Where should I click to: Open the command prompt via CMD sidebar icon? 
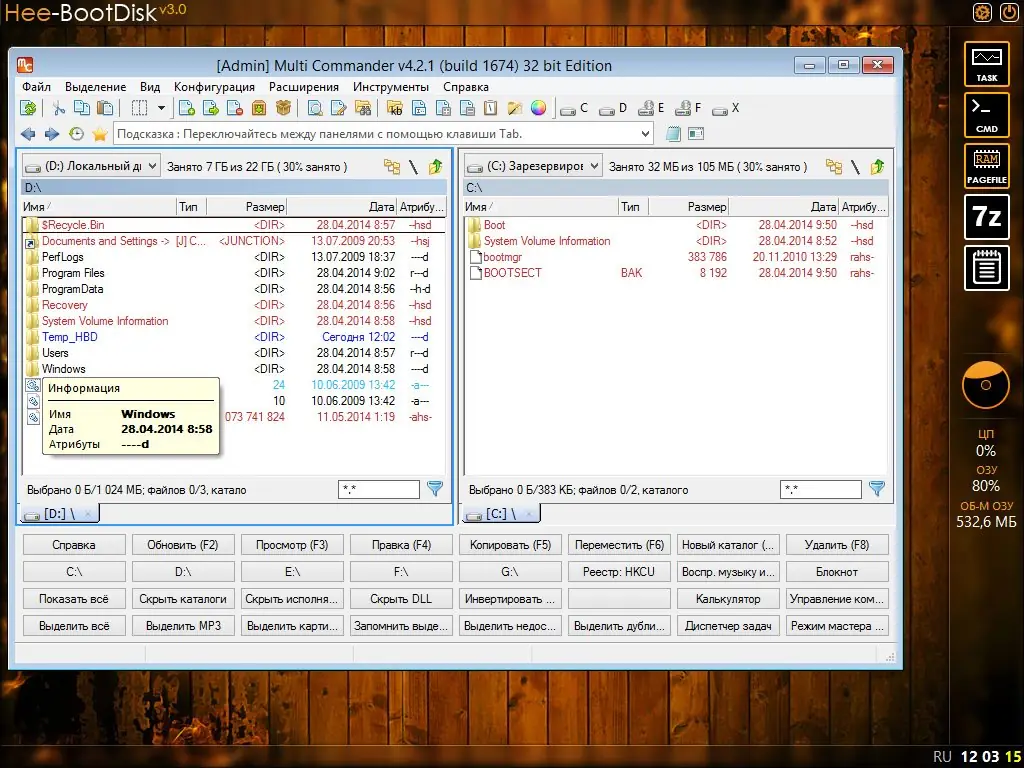tap(985, 114)
